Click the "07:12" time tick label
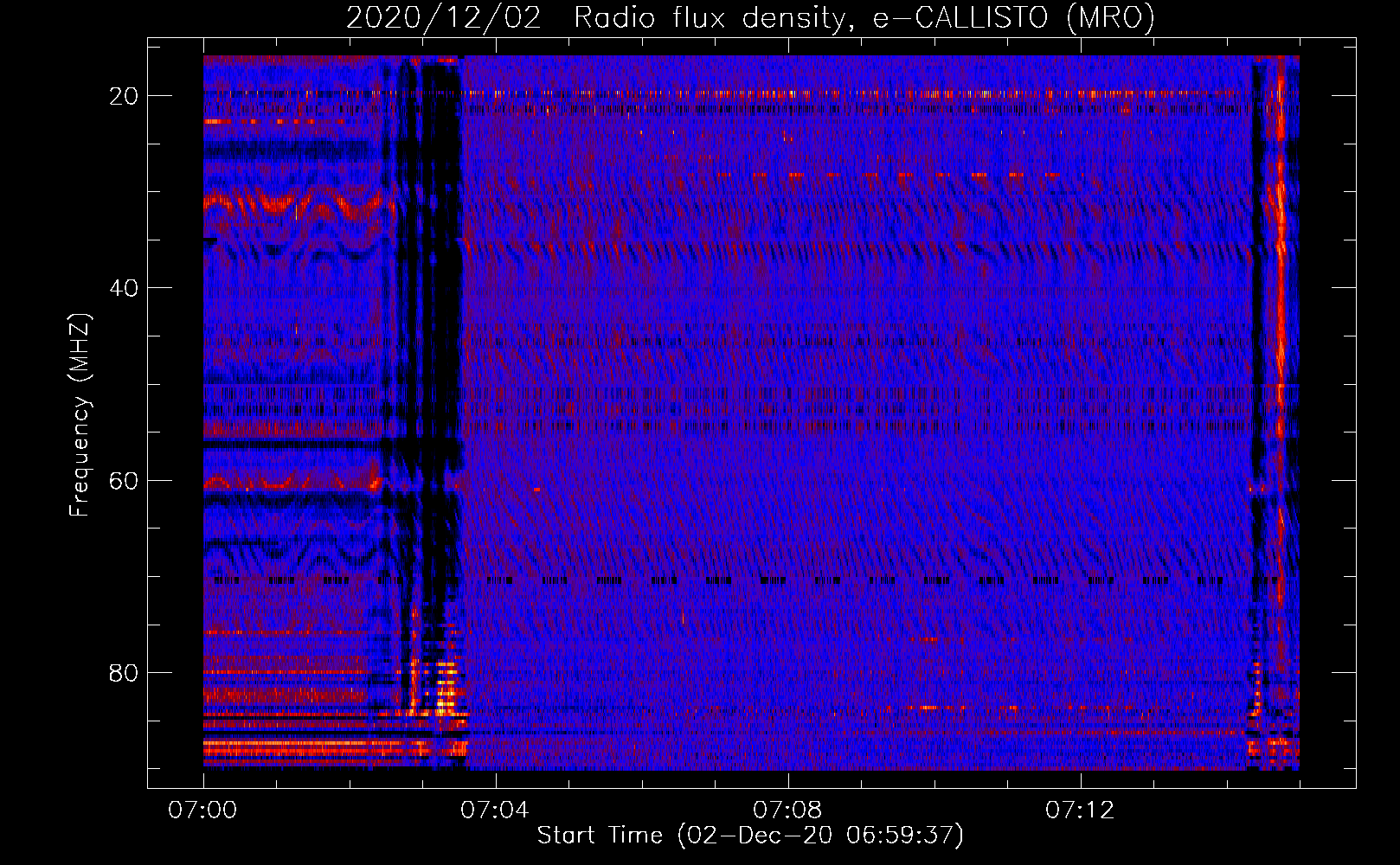1400x865 pixels. [1080, 810]
